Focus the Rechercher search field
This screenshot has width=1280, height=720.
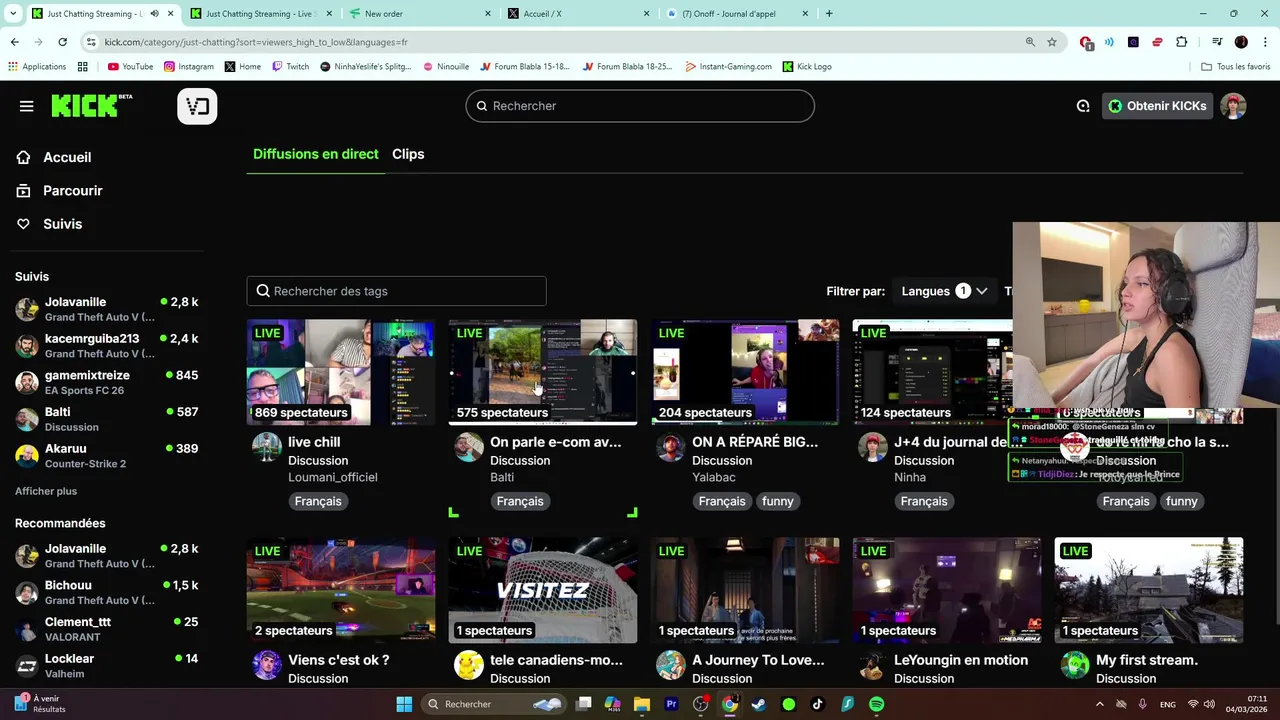640,106
